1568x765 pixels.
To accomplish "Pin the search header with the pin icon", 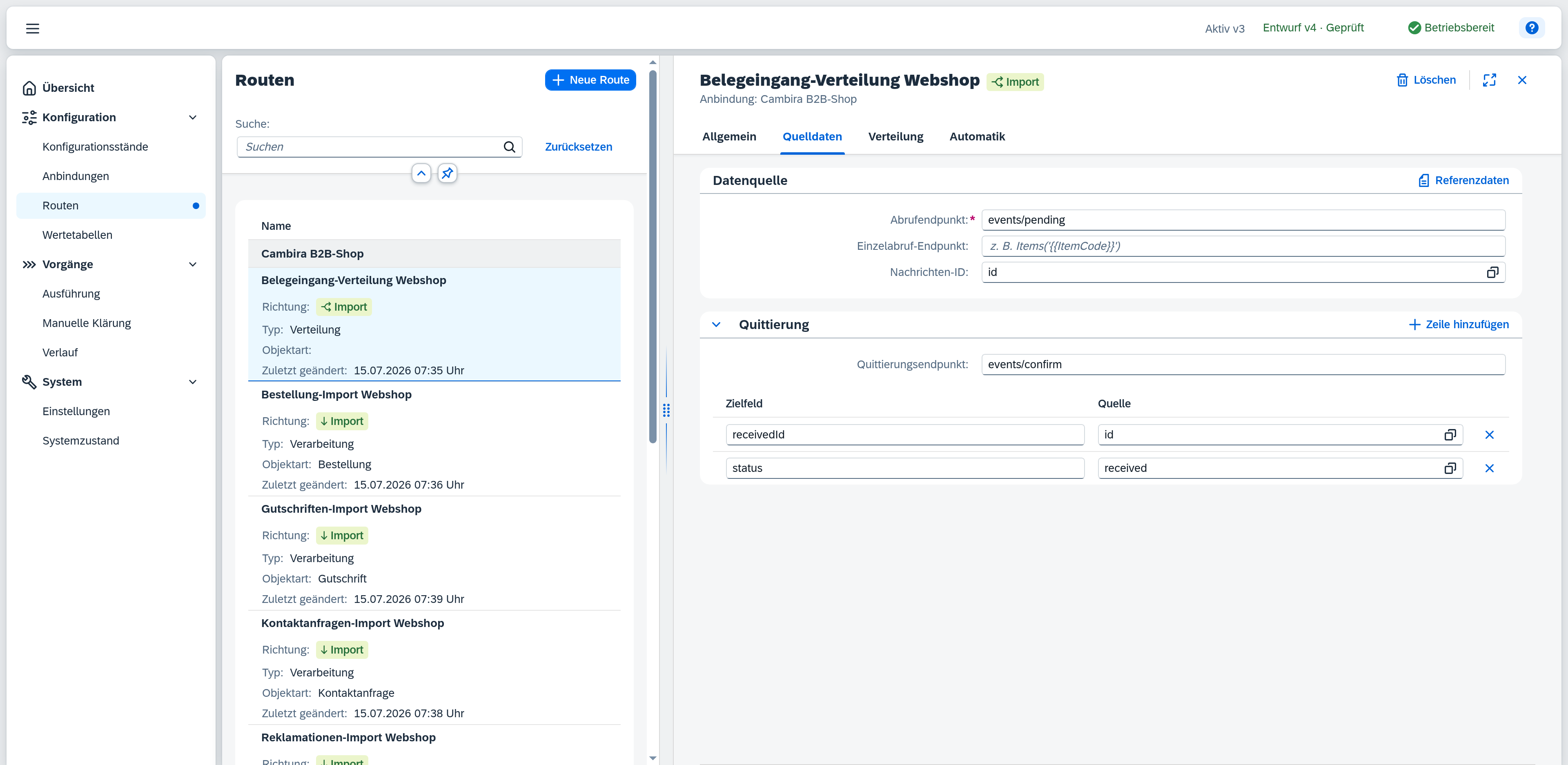I will coord(448,173).
